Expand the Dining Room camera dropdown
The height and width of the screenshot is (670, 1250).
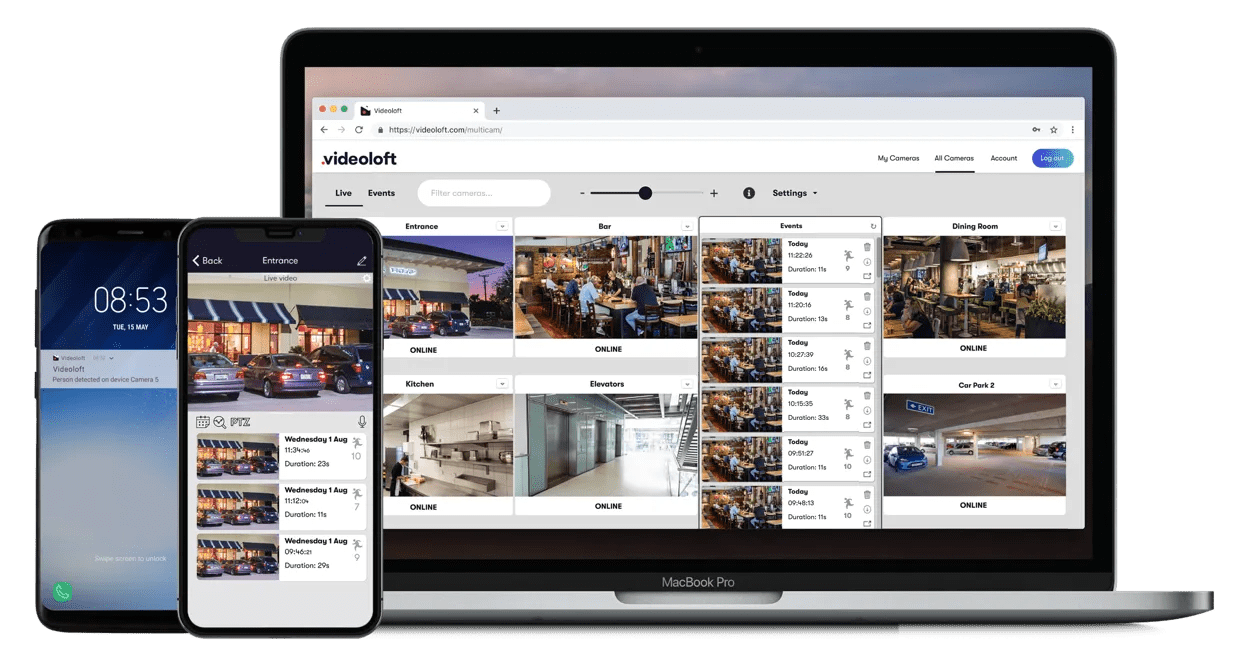(1057, 226)
